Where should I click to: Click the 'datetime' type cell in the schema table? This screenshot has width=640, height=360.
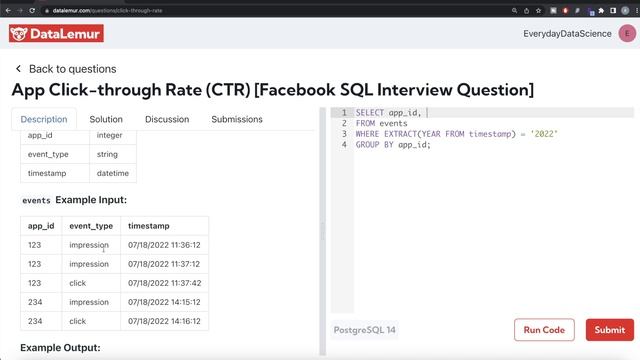(113, 173)
